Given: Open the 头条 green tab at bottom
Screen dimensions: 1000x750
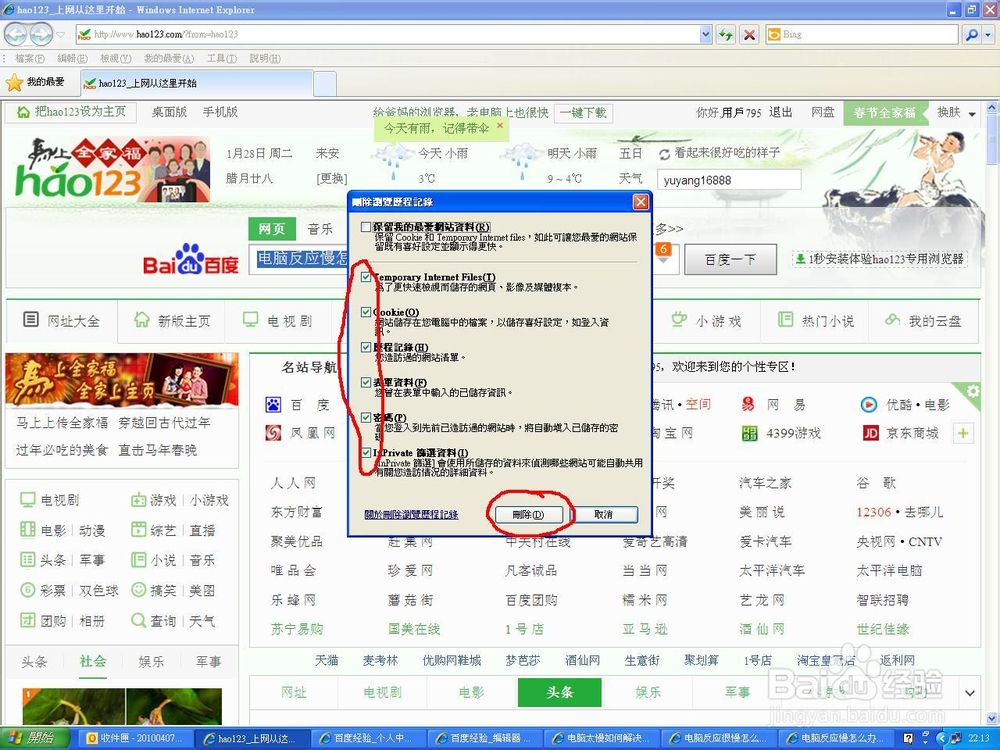Looking at the screenshot, I should (559, 693).
